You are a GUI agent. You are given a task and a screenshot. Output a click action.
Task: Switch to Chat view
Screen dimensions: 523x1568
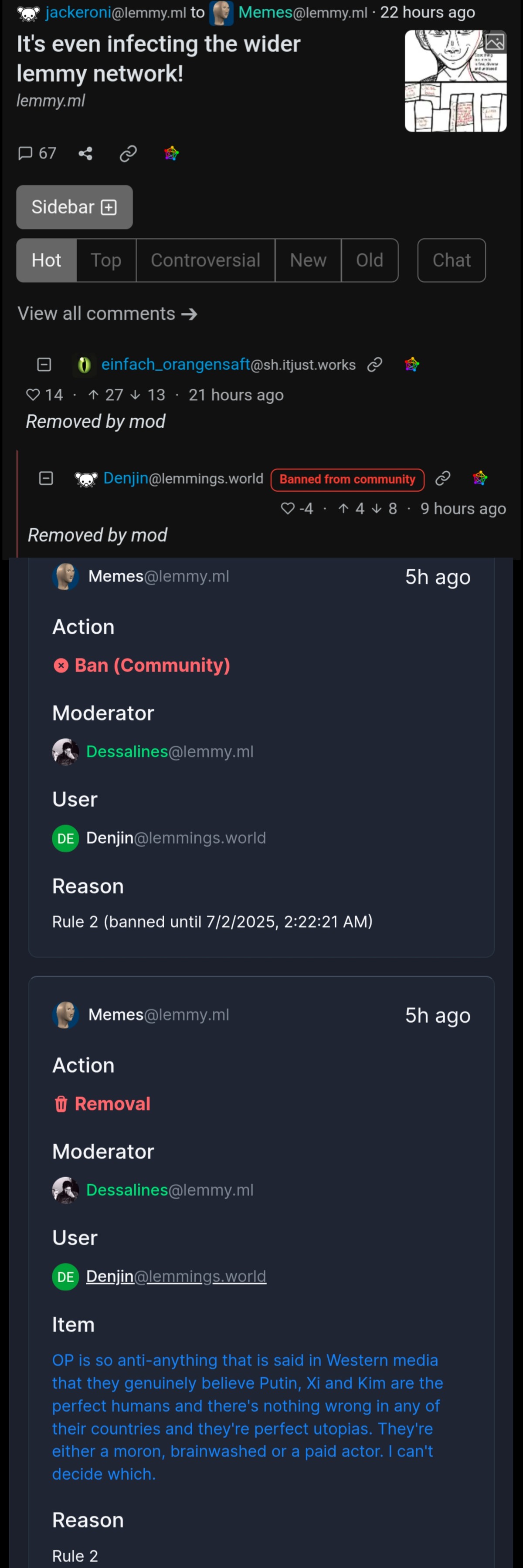(452, 260)
